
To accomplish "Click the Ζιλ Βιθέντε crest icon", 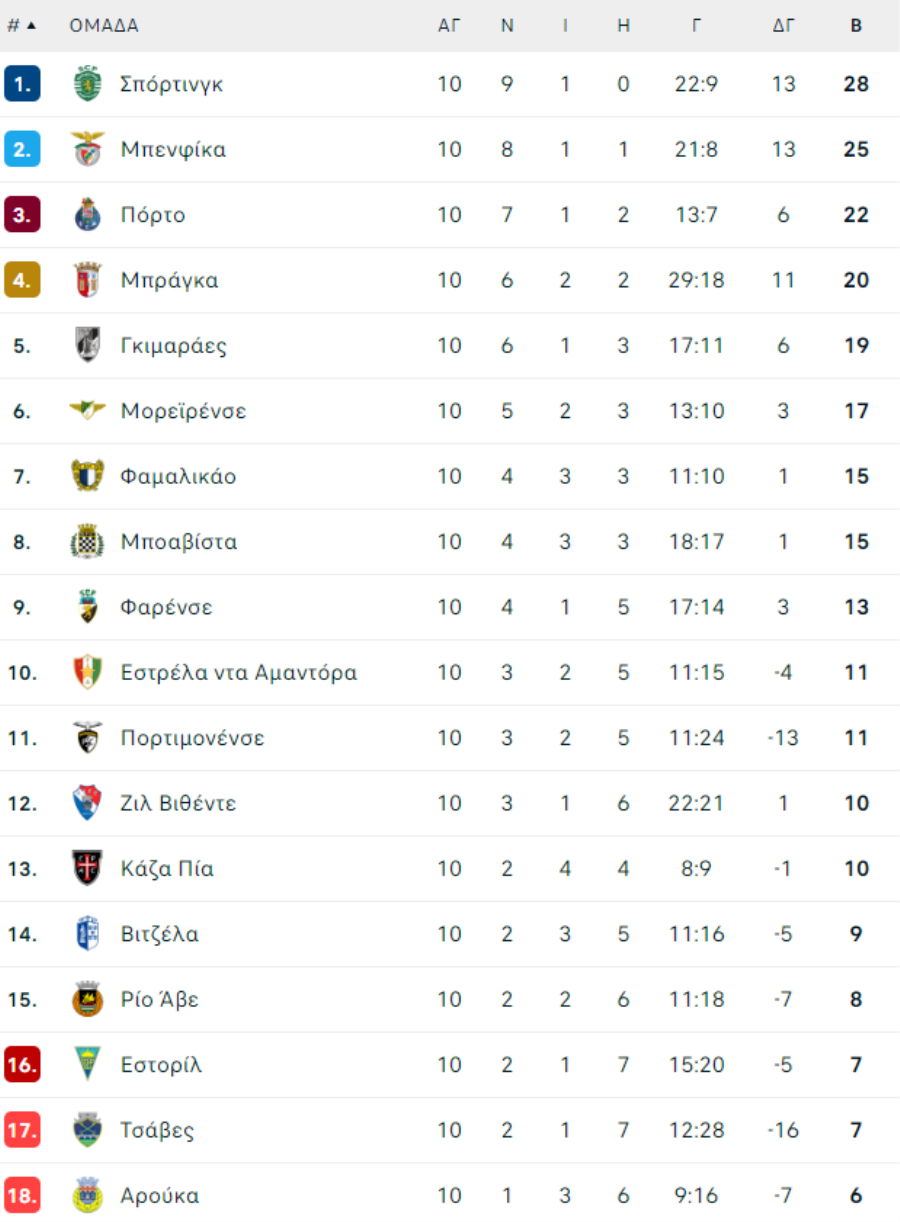I will pos(88,803).
